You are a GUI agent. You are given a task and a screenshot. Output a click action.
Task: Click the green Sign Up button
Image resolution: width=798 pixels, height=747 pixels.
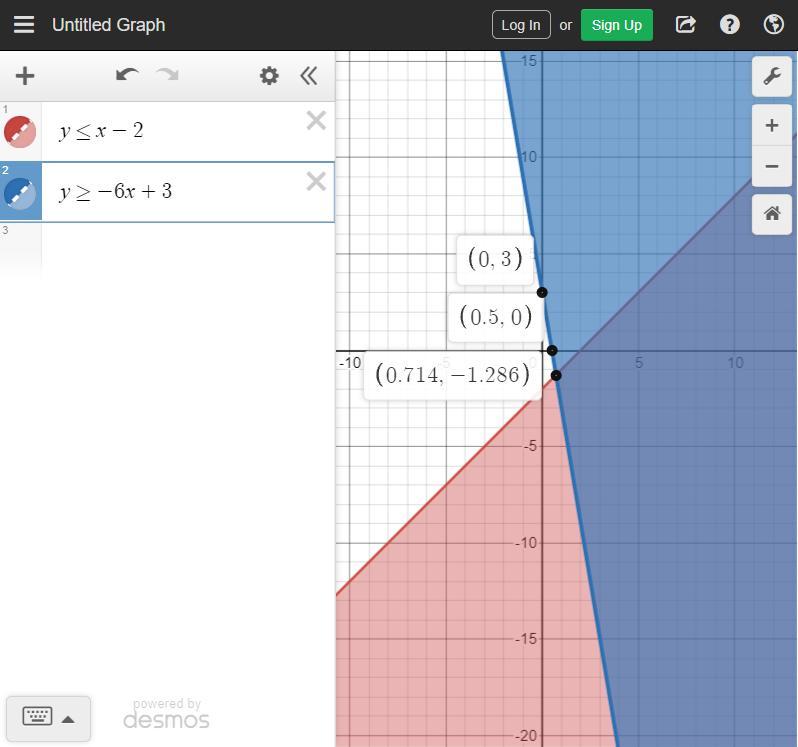click(x=616, y=25)
